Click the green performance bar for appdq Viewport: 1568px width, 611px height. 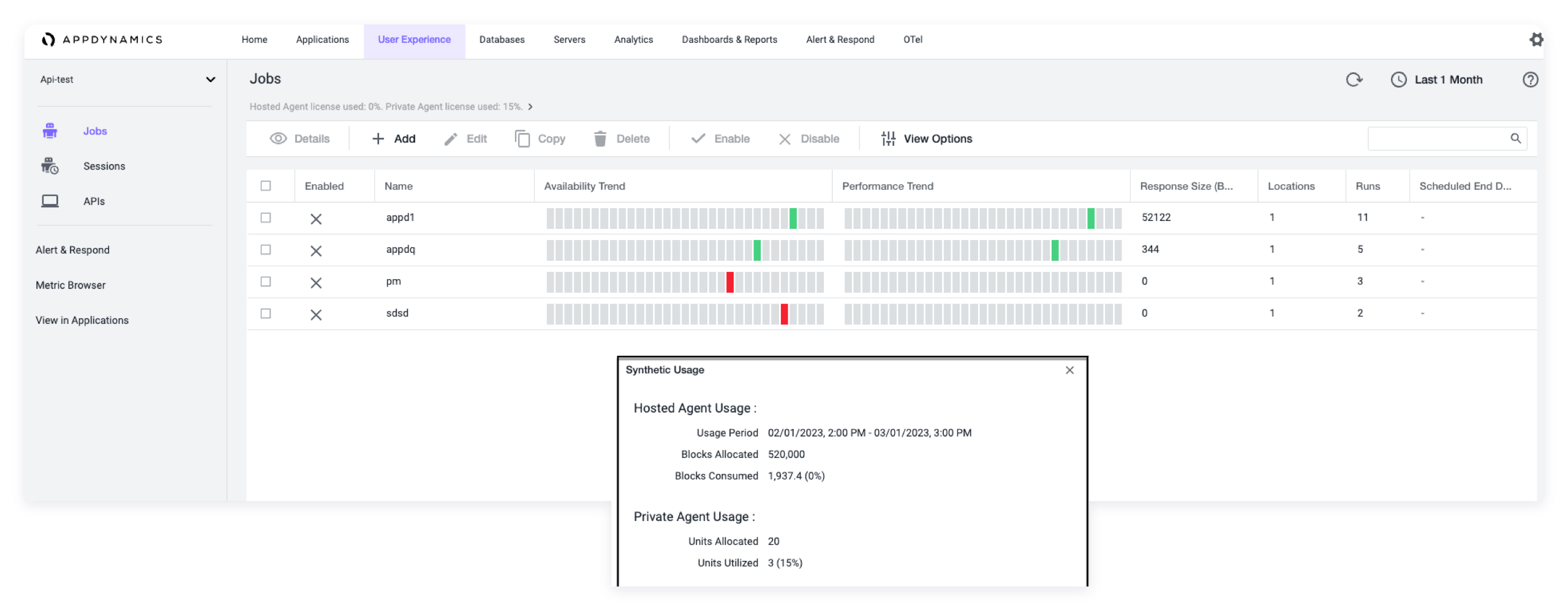pos(1055,250)
